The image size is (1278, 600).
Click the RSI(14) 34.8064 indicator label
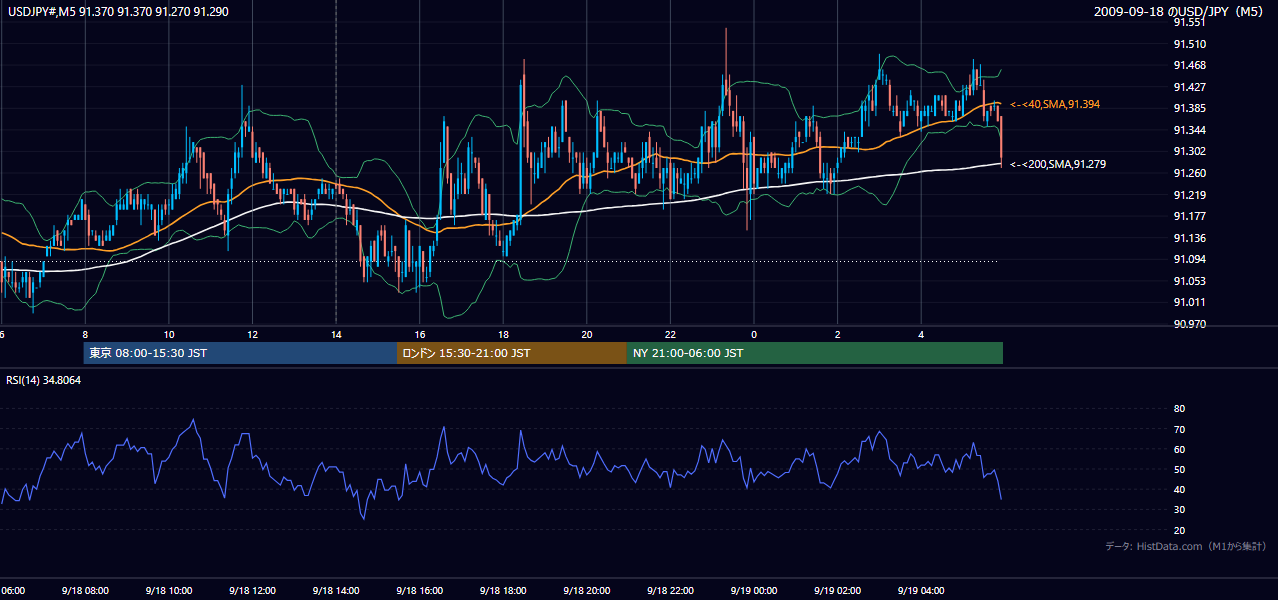pyautogui.click(x=44, y=380)
